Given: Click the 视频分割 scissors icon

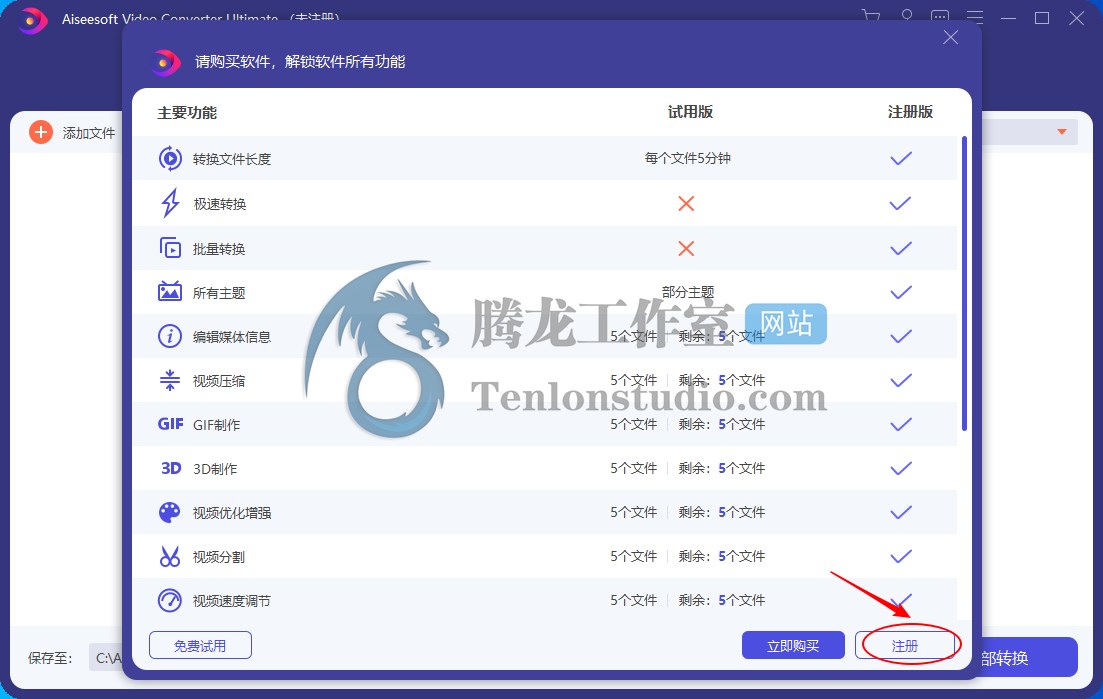Looking at the screenshot, I should pos(170,556).
